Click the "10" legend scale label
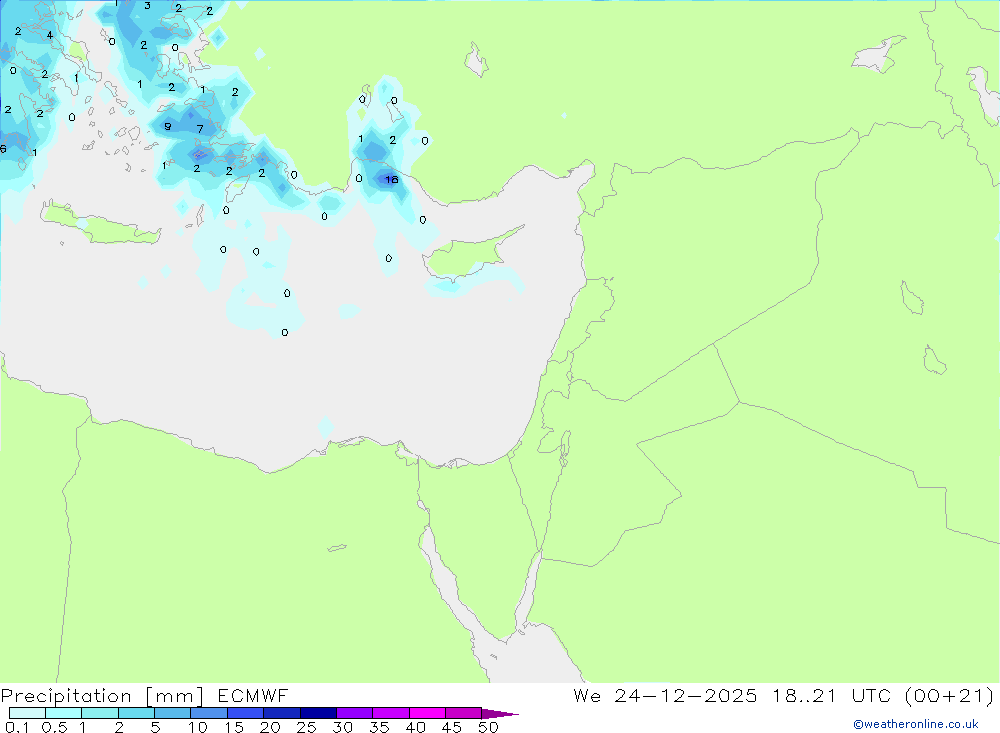Viewport: 1000px width, 733px height. click(x=197, y=727)
